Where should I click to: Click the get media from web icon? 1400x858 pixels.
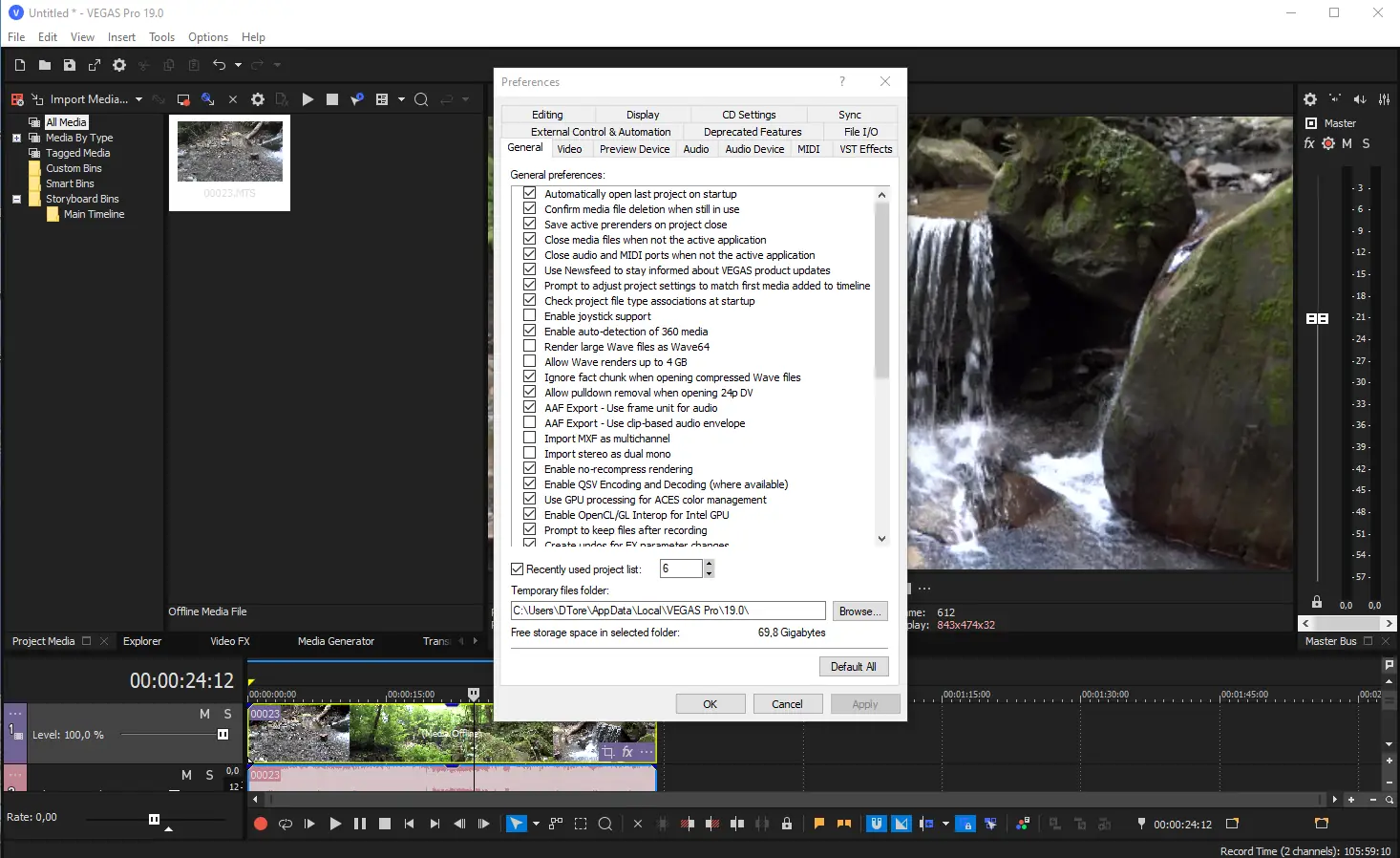point(207,99)
